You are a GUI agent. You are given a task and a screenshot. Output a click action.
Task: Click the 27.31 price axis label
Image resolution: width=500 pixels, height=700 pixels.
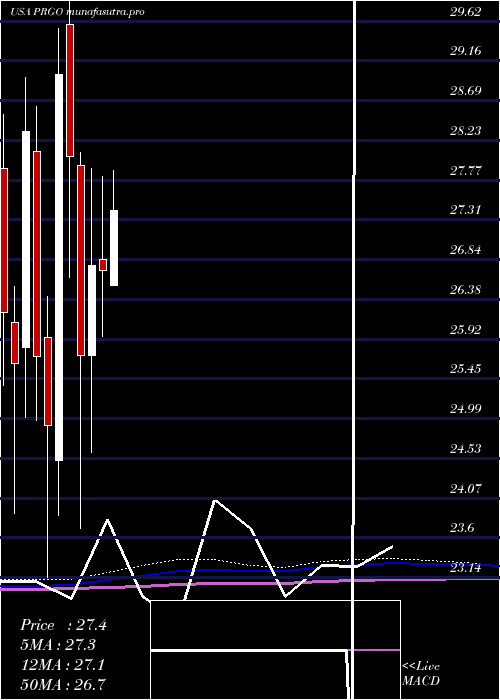[466, 210]
